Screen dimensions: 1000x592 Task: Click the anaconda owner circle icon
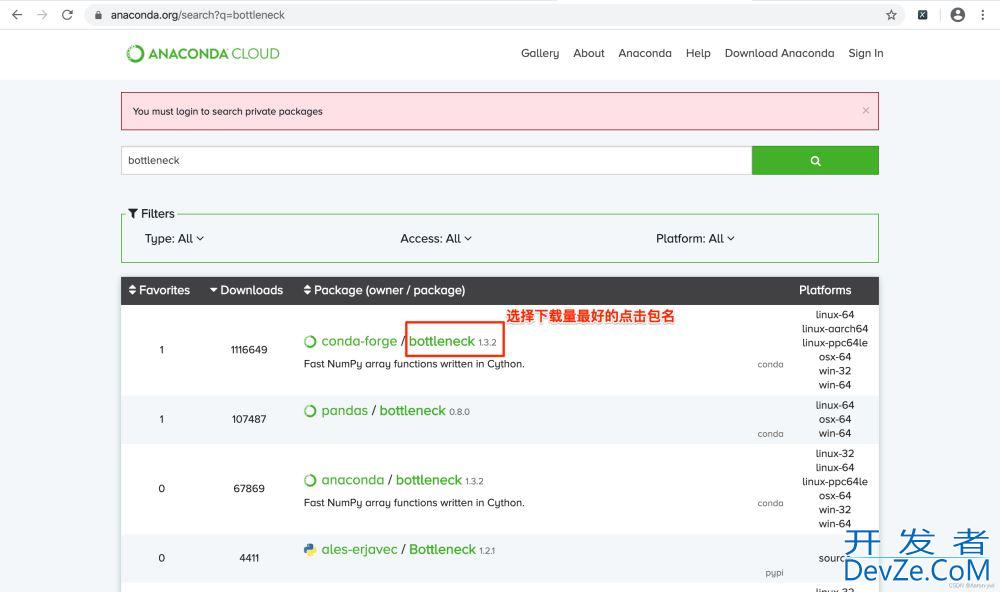point(310,480)
